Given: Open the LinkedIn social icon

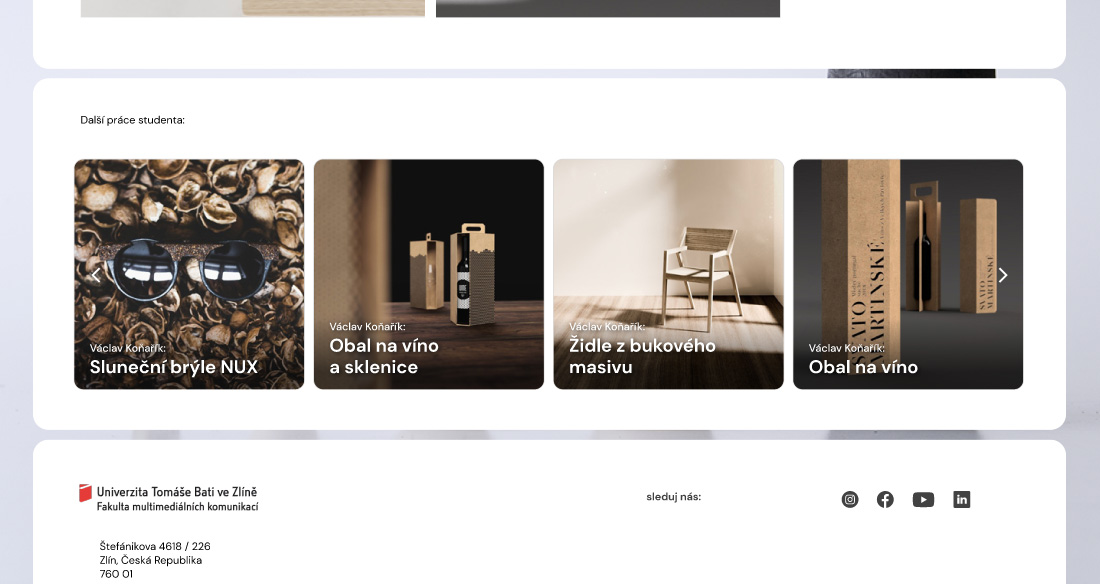Looking at the screenshot, I should click(x=962, y=499).
